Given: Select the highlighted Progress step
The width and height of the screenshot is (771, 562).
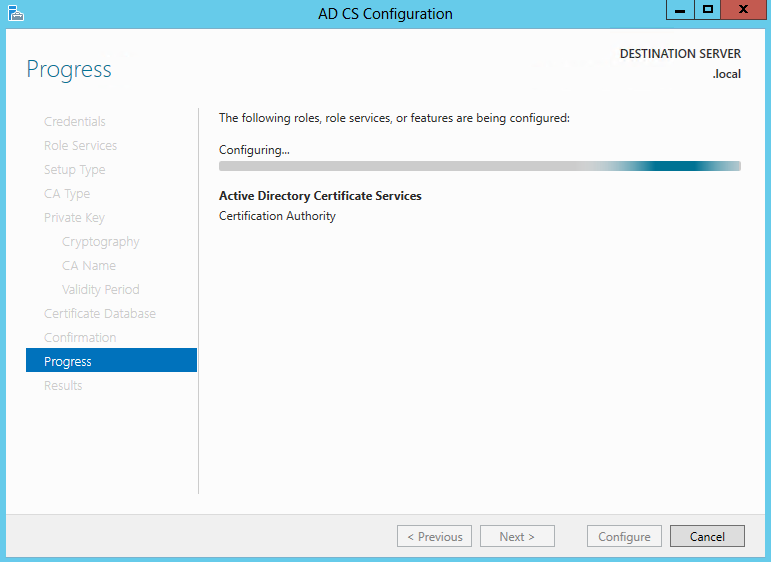Looking at the screenshot, I should [111, 360].
